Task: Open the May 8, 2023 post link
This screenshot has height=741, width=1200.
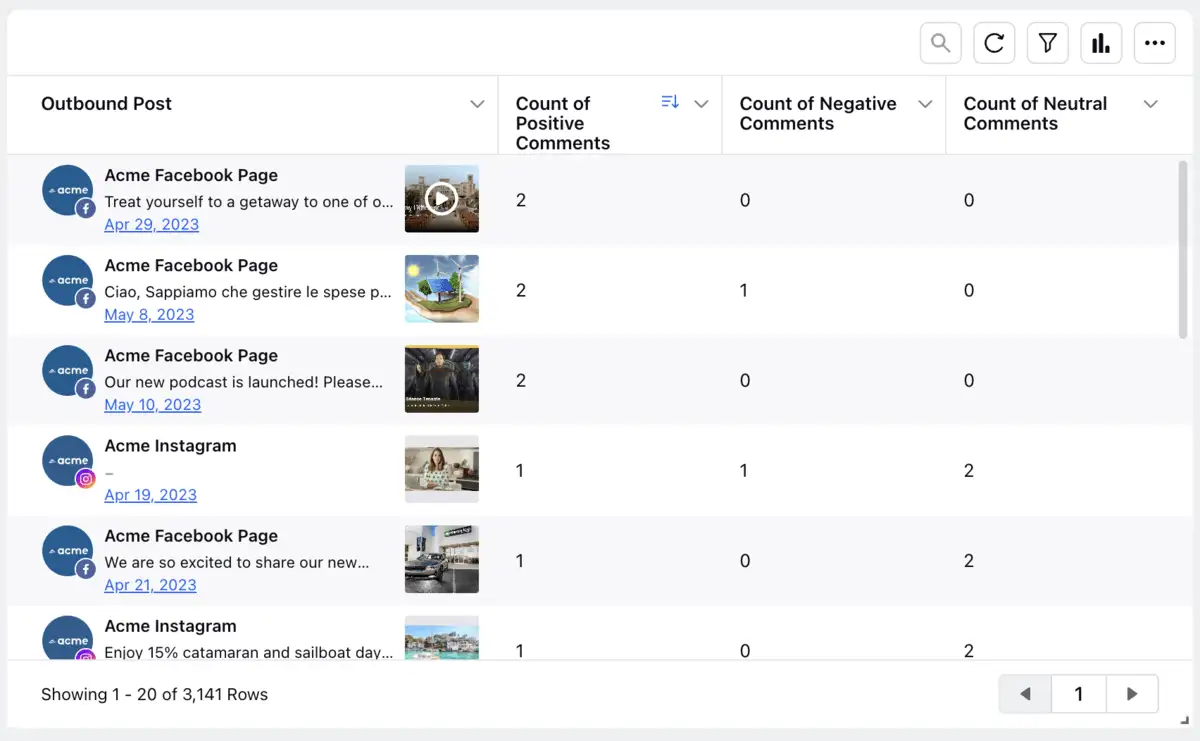Action: pos(149,315)
